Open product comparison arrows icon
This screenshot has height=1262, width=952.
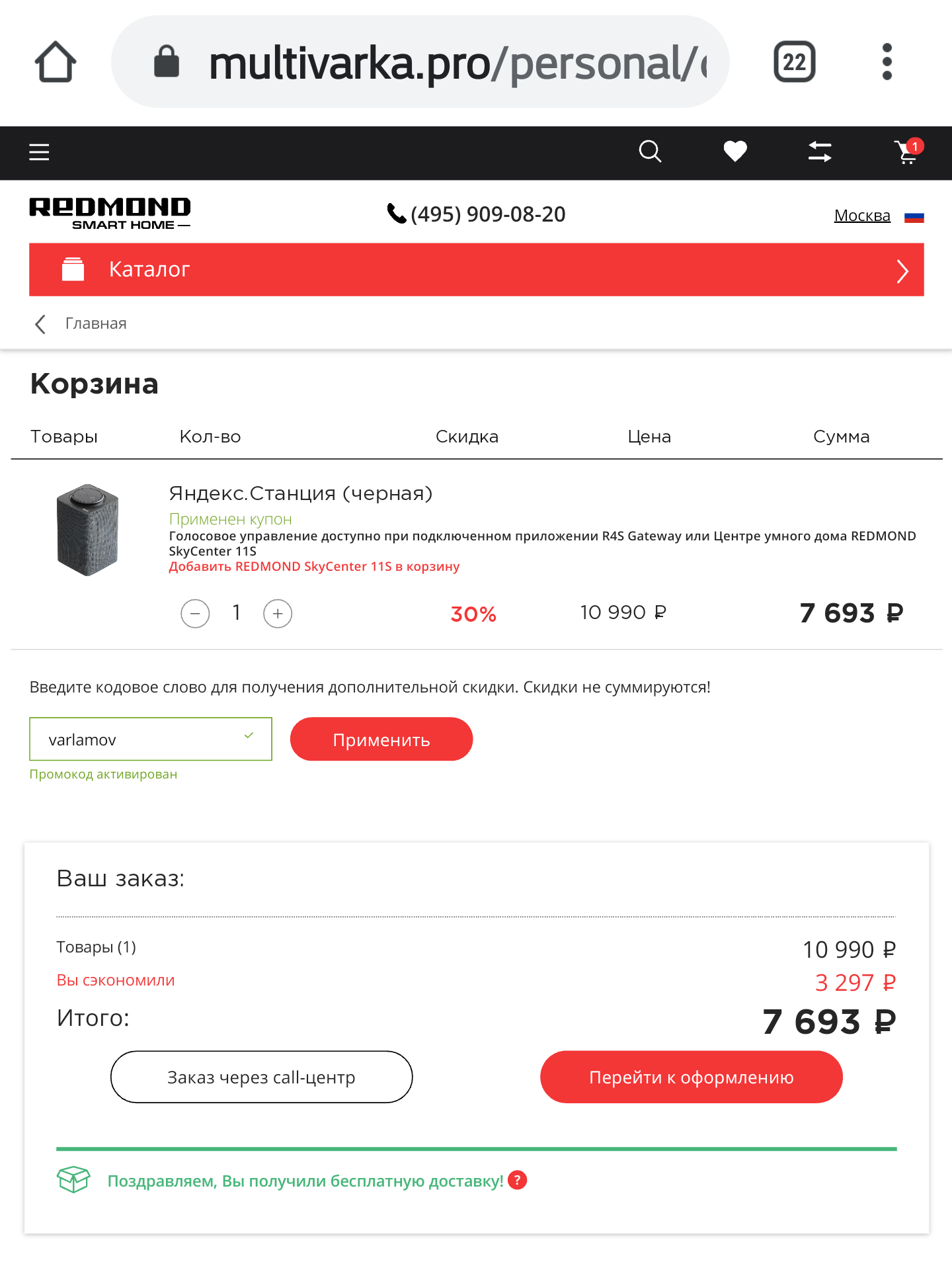[x=820, y=151]
